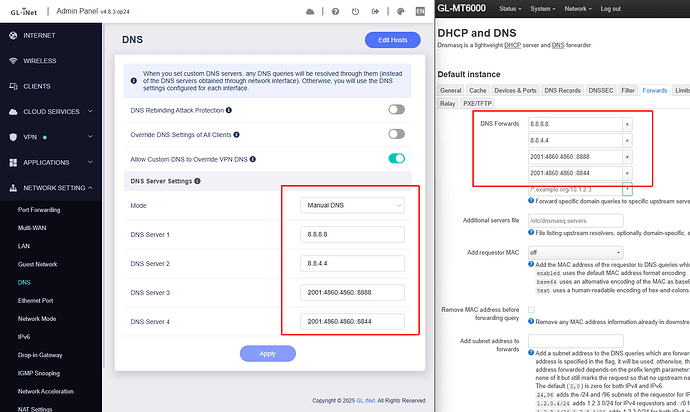This screenshot has width=690, height=412.
Task: Switch to the DNSSEC tab
Action: [600, 90]
